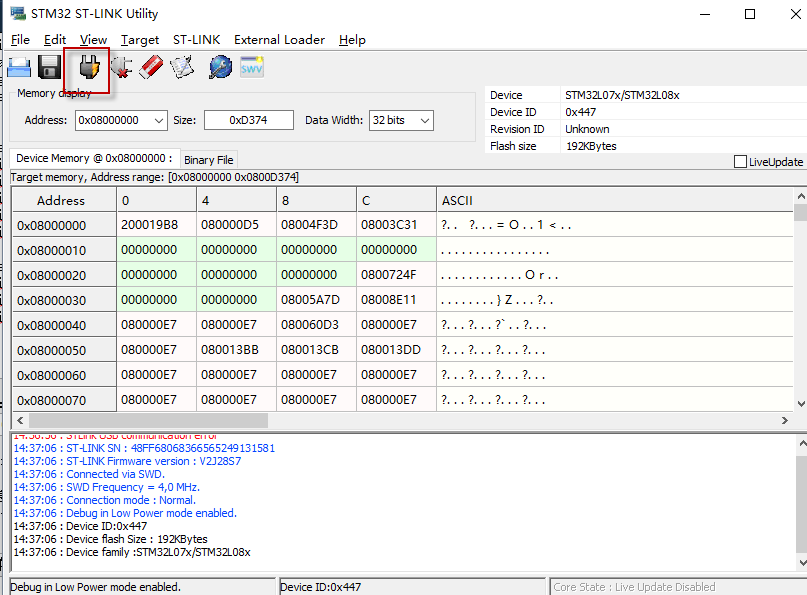Image resolution: width=807 pixels, height=595 pixels.
Task: Open the Edit menu
Action: (55, 40)
